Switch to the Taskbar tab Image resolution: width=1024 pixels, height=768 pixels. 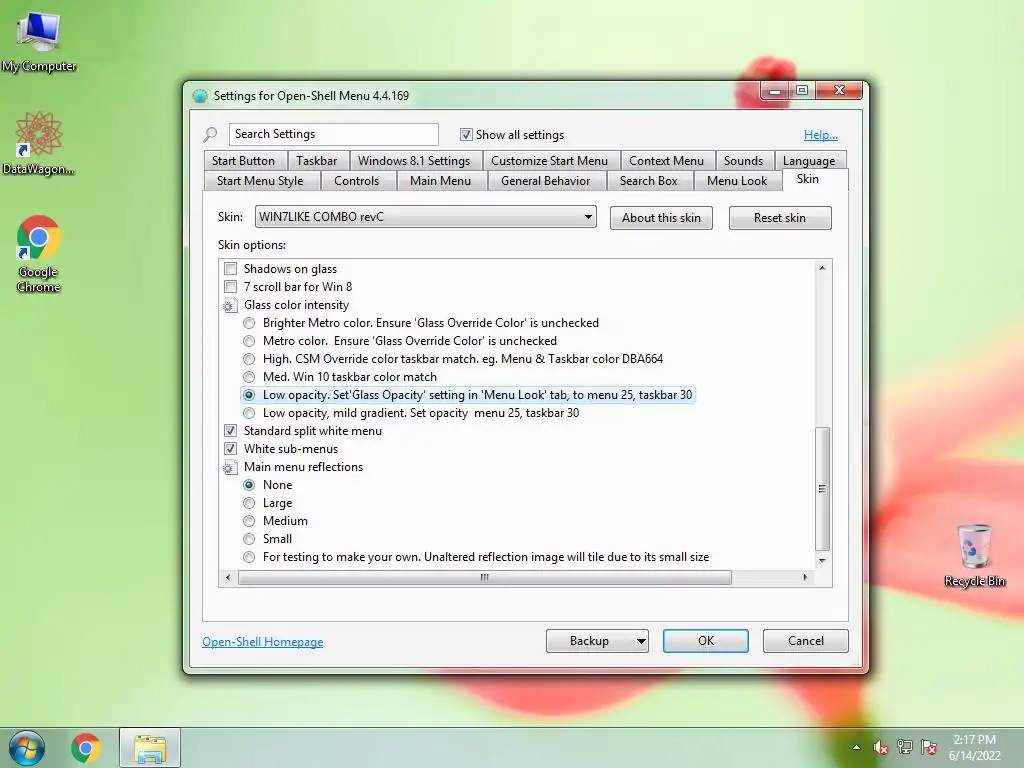317,161
